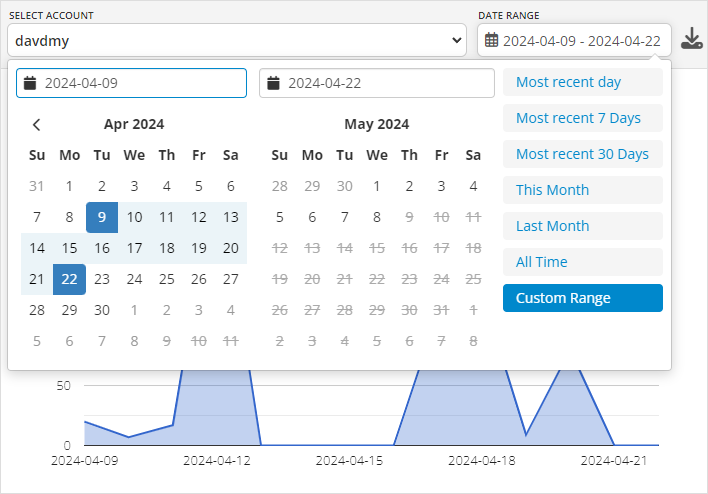Click the download report icon
Viewport: 708px width, 494px height.
(692, 38)
